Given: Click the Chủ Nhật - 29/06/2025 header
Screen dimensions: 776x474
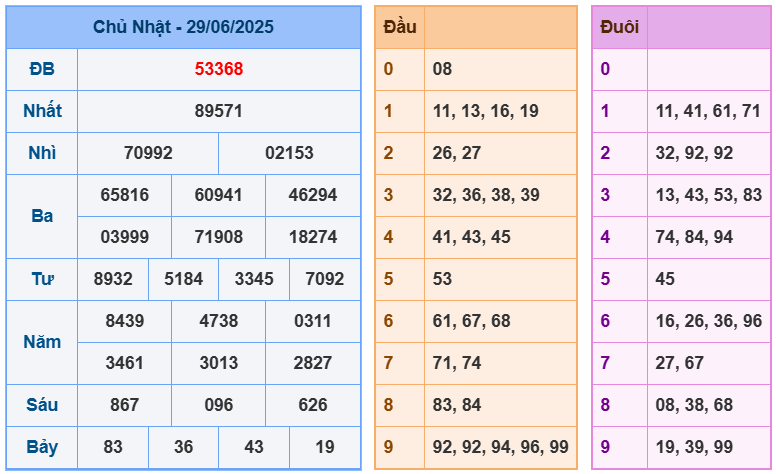Looking at the screenshot, I should click(x=183, y=27).
